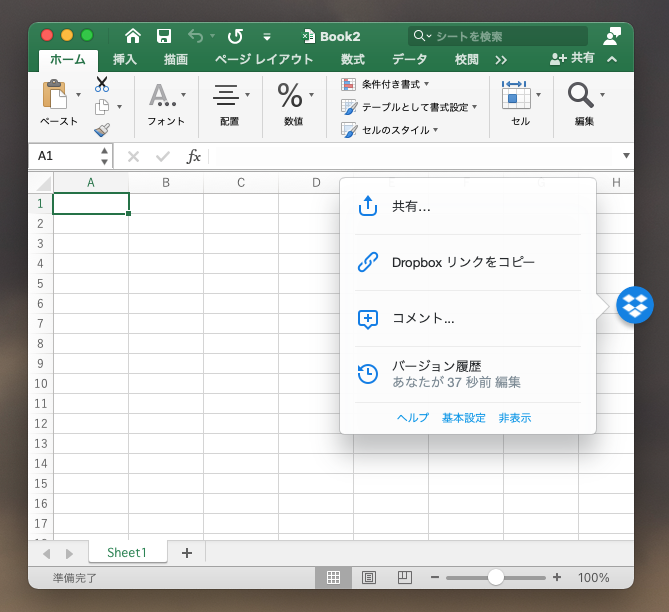Copy selection with copy icon

click(x=102, y=107)
